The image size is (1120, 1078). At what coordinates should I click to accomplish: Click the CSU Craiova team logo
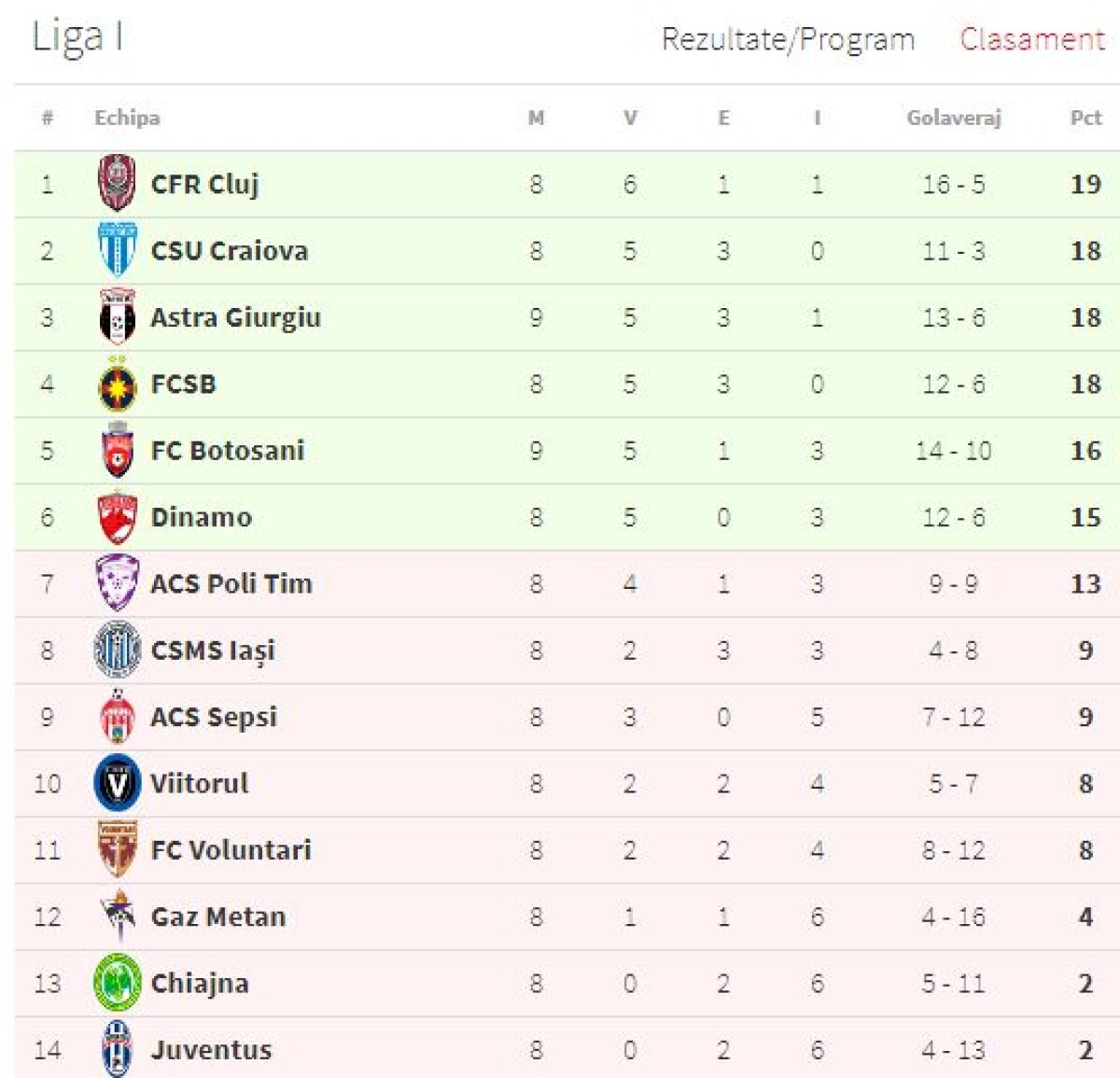117,249
